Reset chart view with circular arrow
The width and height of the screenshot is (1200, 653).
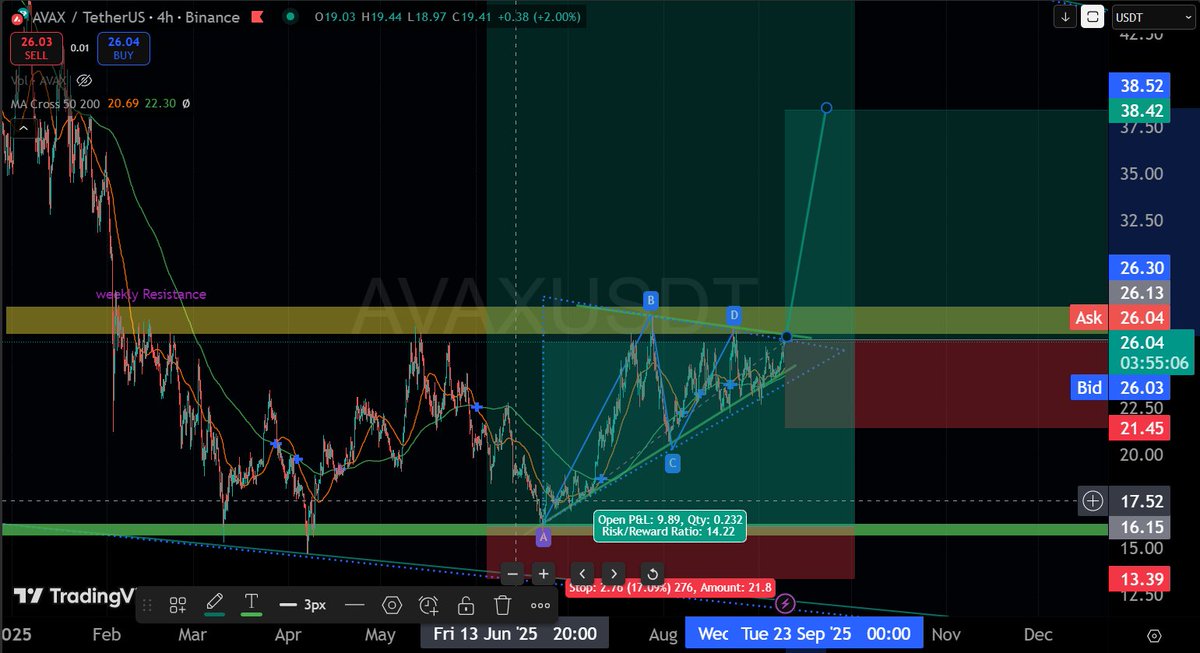(652, 574)
